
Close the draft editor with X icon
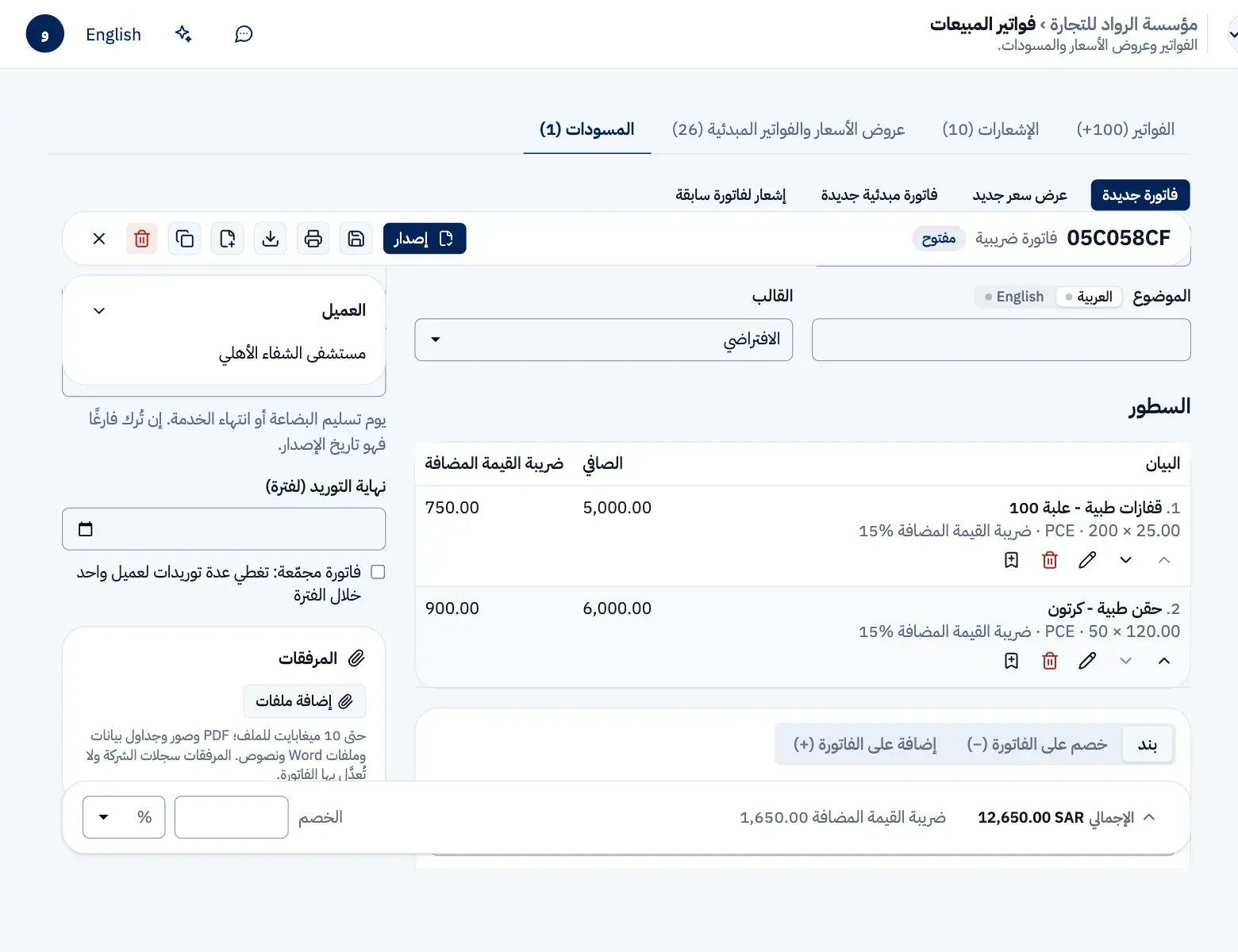99,239
